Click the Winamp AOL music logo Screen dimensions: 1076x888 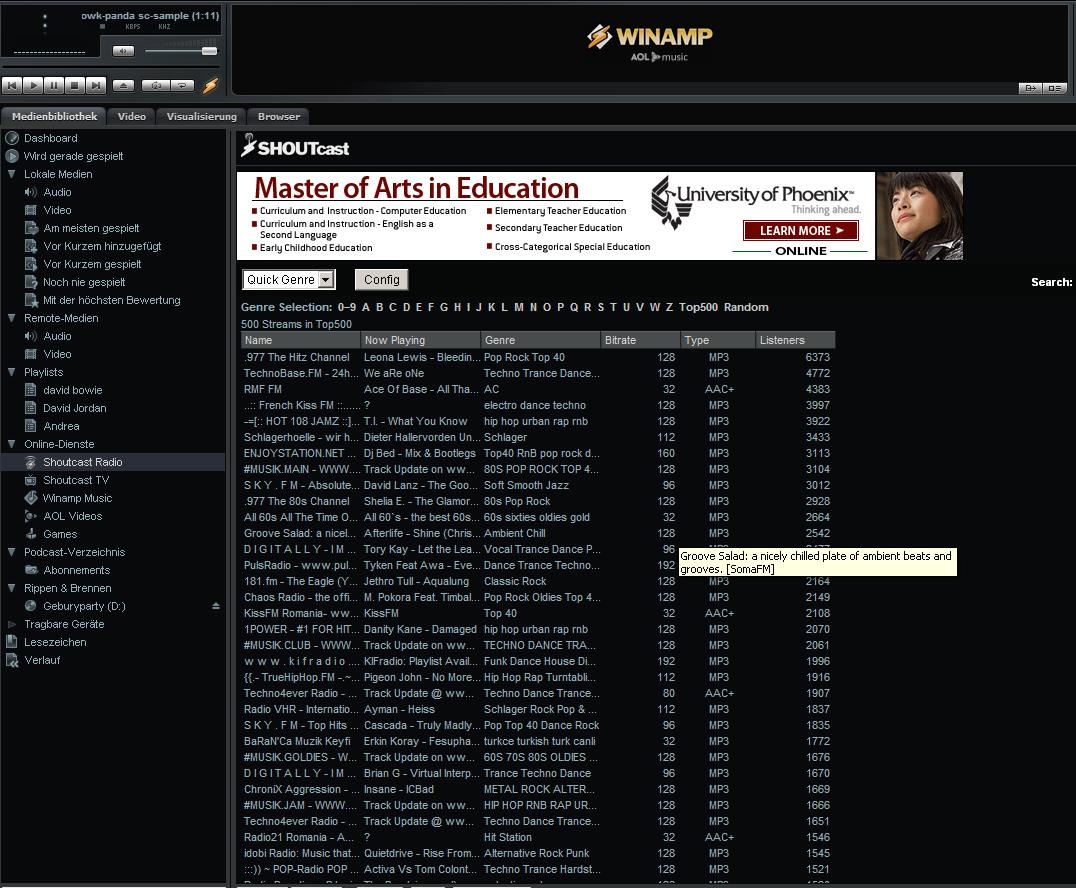coord(650,43)
